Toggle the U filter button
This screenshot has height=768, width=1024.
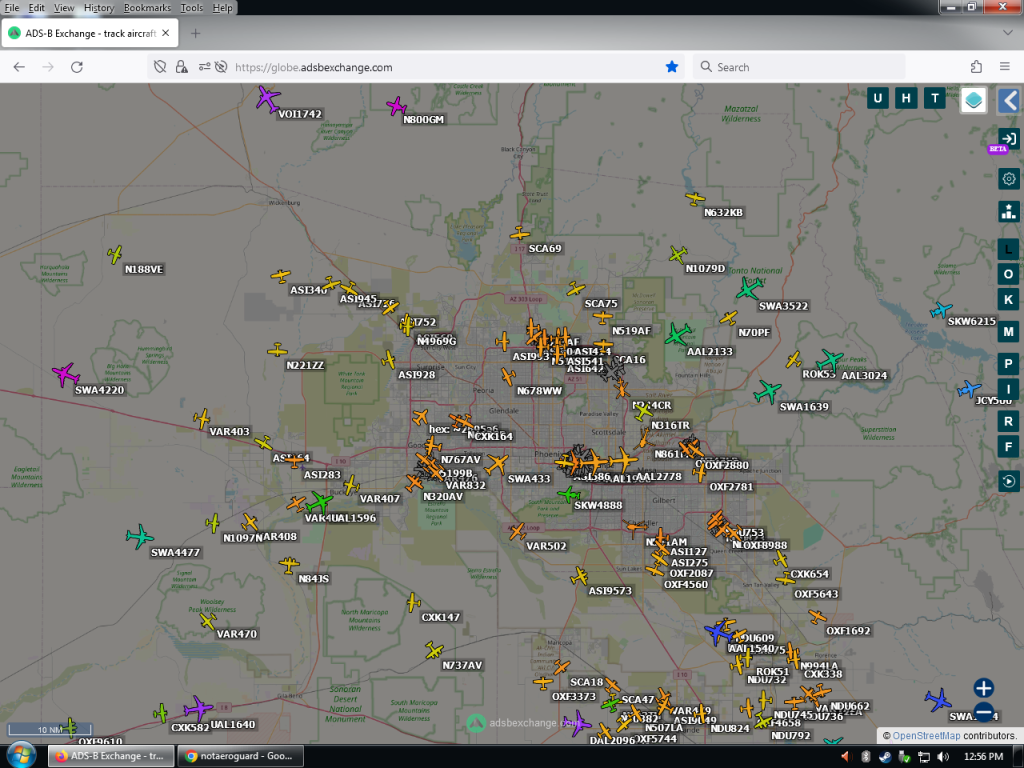[x=877, y=99]
